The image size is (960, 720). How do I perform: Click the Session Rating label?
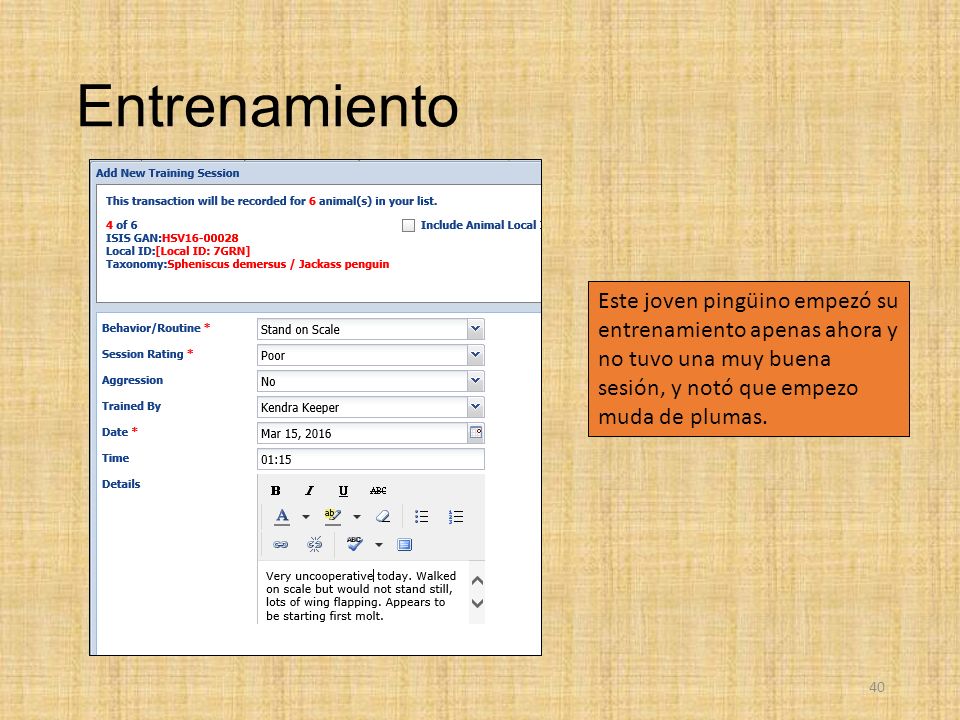(x=143, y=354)
